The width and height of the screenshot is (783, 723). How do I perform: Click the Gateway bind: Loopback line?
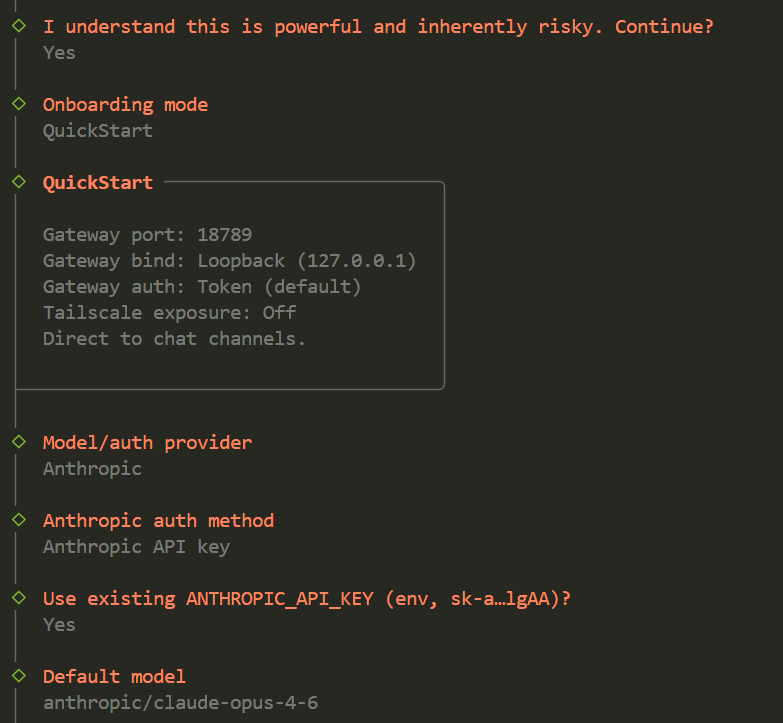coord(229,261)
